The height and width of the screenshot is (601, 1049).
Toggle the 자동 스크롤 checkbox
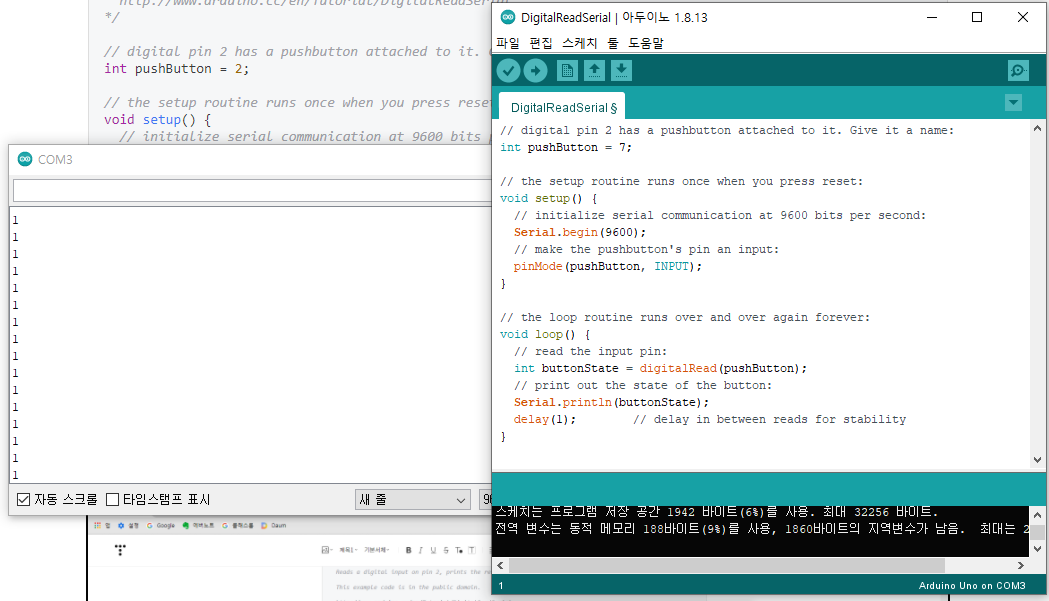(x=23, y=499)
